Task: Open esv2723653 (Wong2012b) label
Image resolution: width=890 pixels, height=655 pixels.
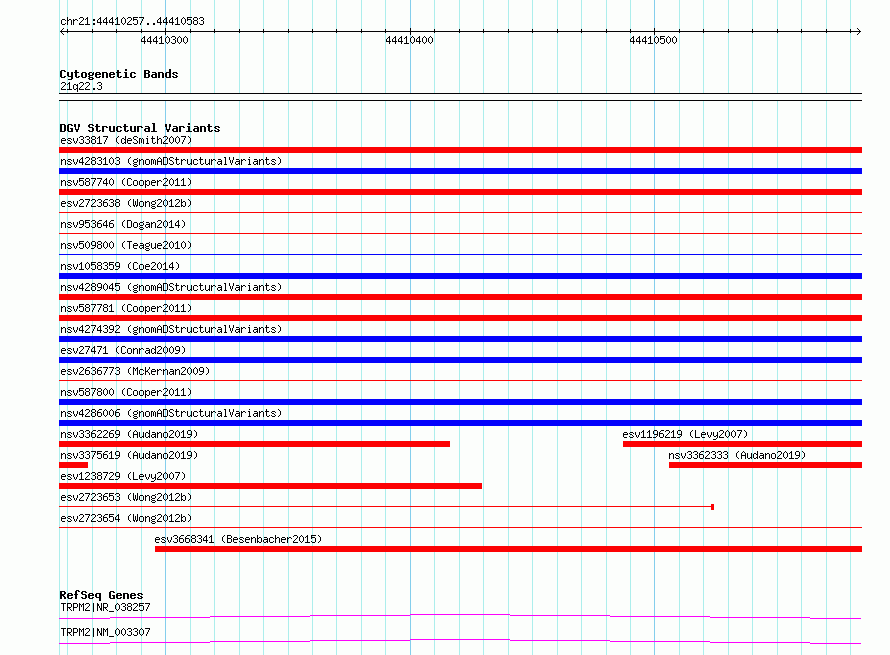Action: click(x=126, y=497)
